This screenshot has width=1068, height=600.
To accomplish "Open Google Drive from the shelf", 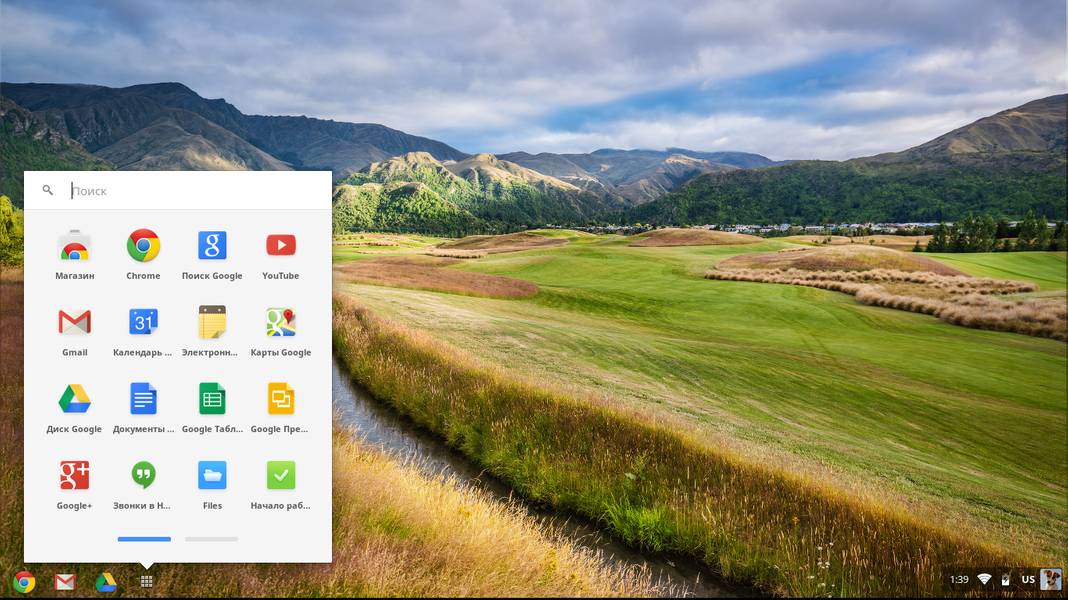I will pos(106,582).
